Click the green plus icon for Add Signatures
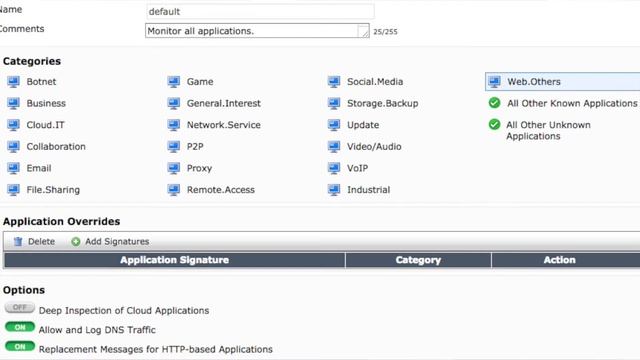This screenshot has width=640, height=360. (76, 242)
